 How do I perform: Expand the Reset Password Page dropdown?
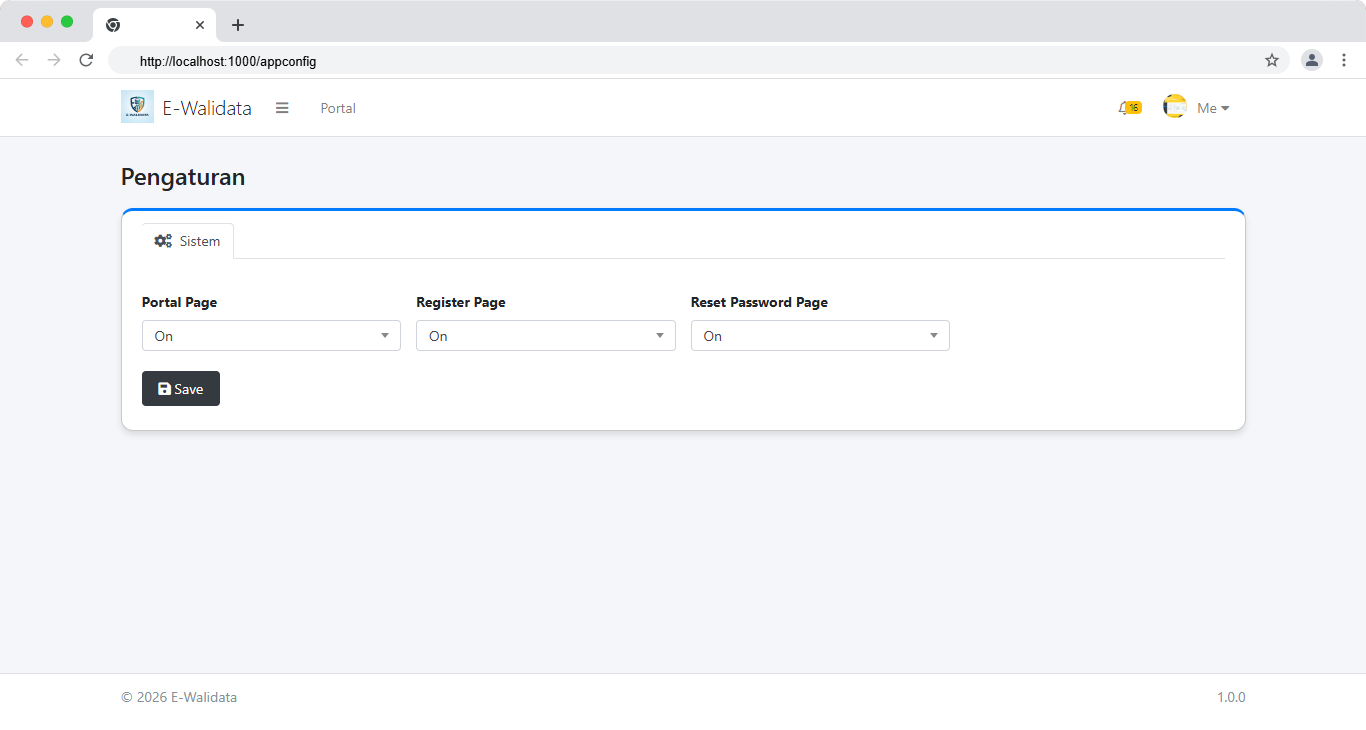(819, 336)
